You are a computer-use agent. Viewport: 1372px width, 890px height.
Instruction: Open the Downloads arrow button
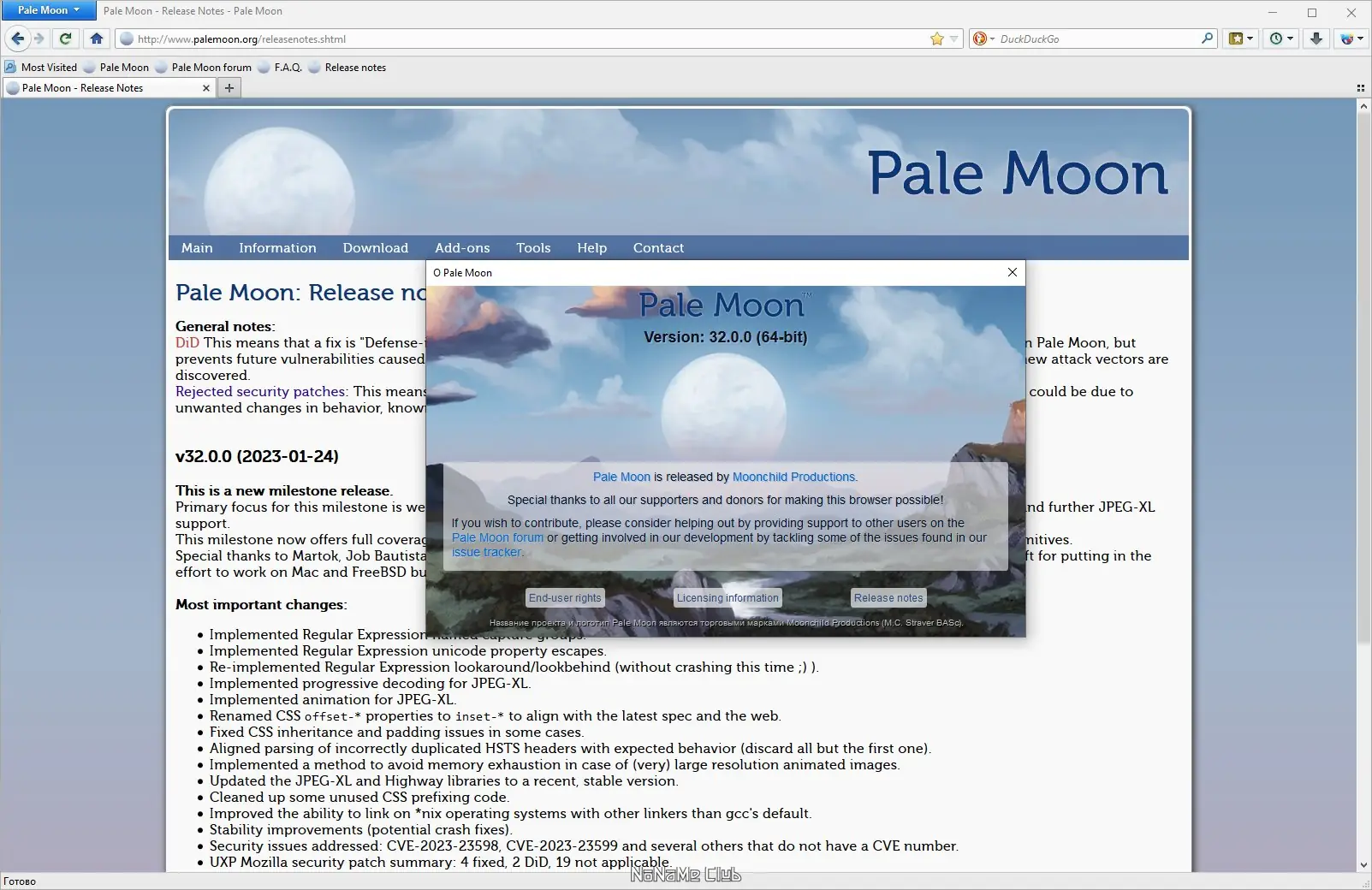coord(1316,39)
